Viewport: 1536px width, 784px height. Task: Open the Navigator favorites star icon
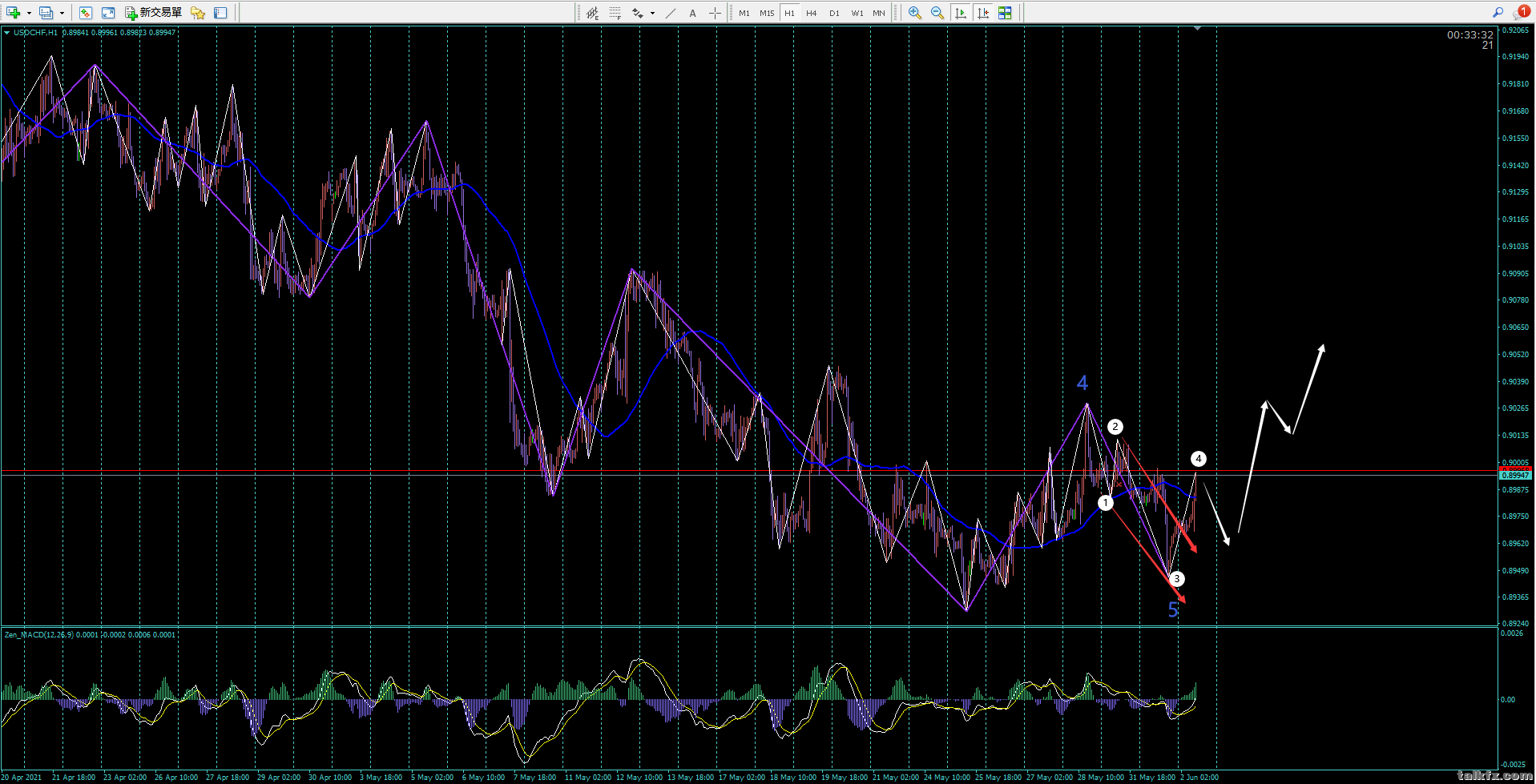(x=197, y=13)
